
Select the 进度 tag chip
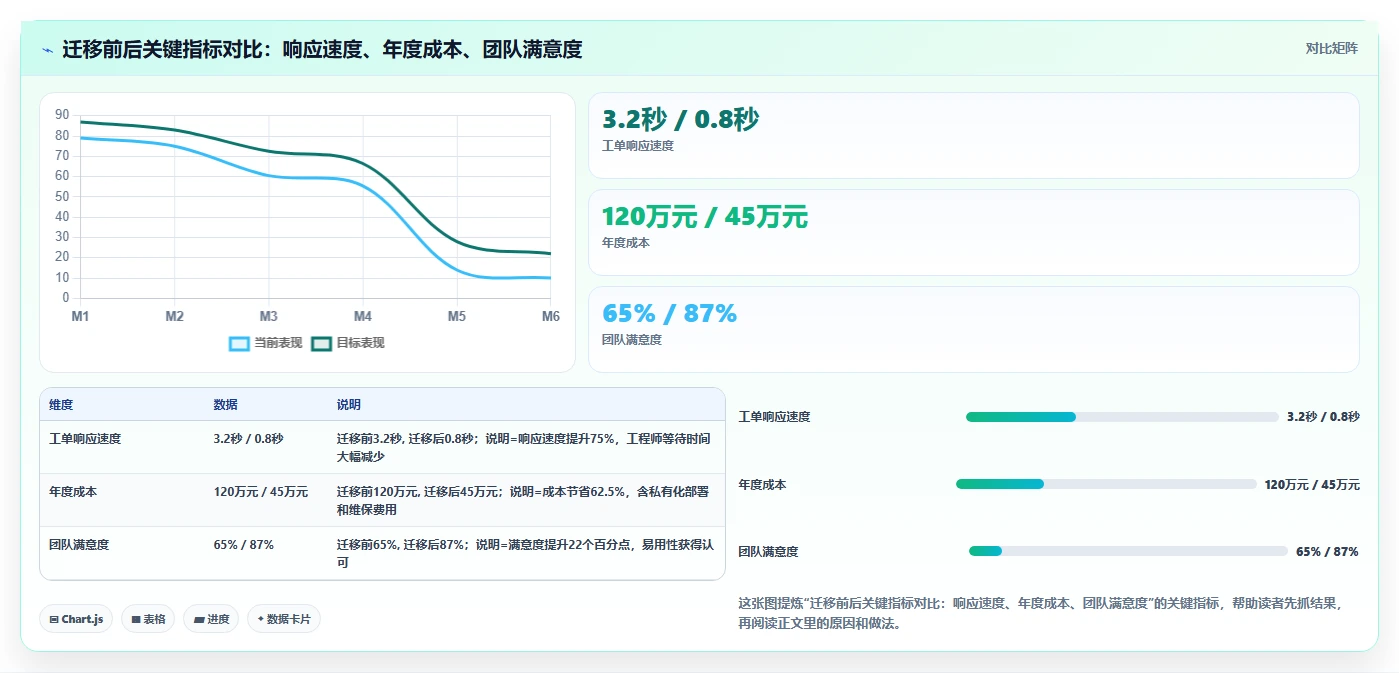(211, 619)
